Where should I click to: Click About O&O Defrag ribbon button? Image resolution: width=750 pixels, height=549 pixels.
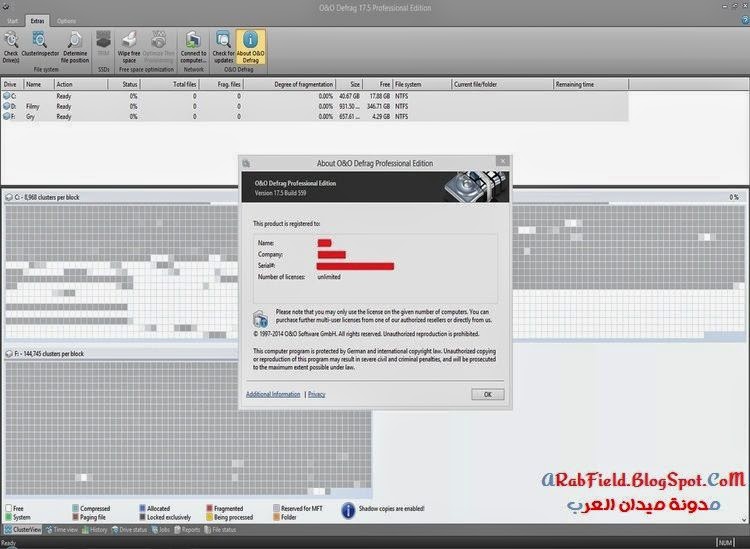click(x=251, y=47)
